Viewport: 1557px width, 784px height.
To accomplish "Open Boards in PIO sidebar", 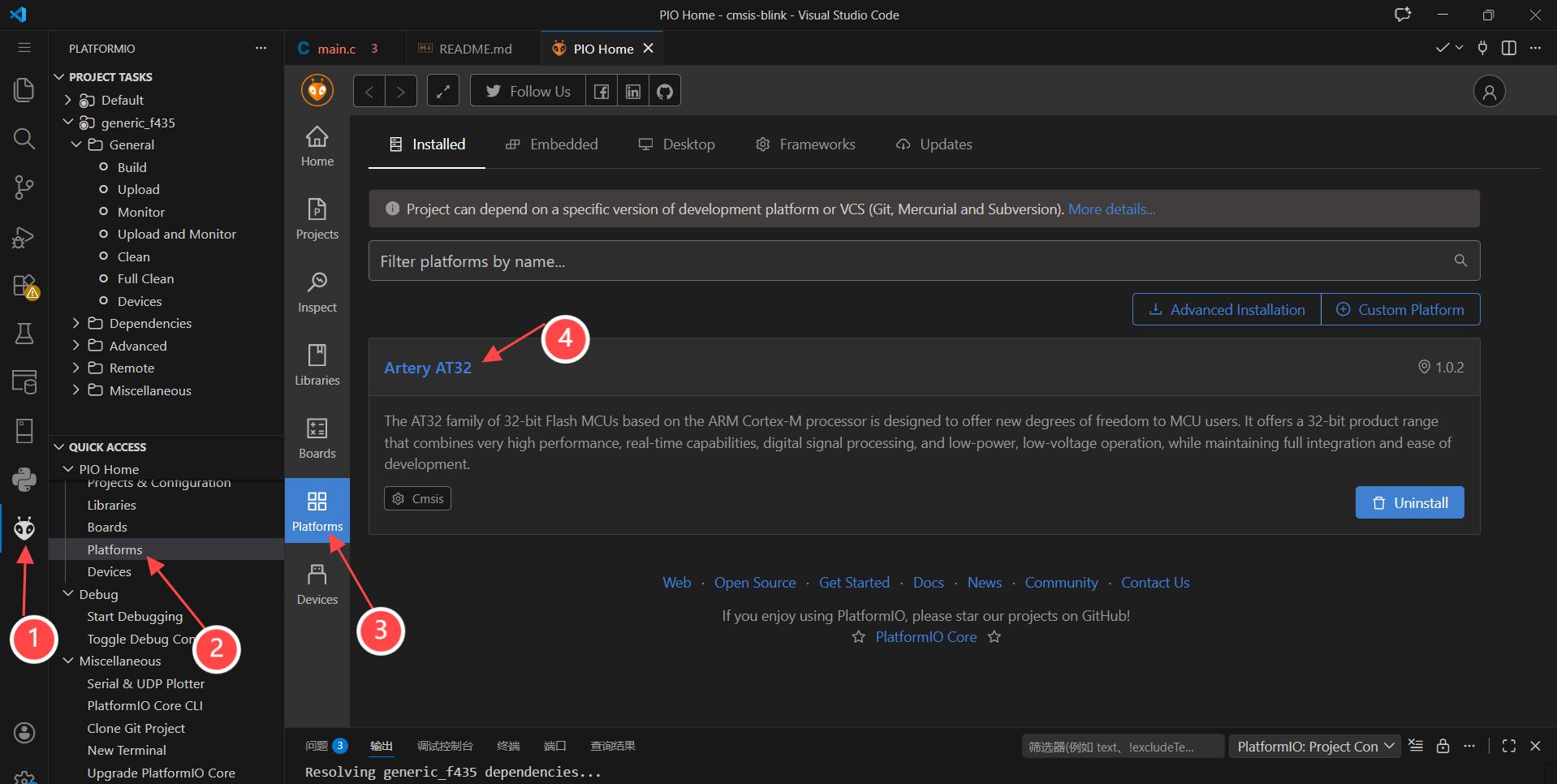I will [317, 438].
